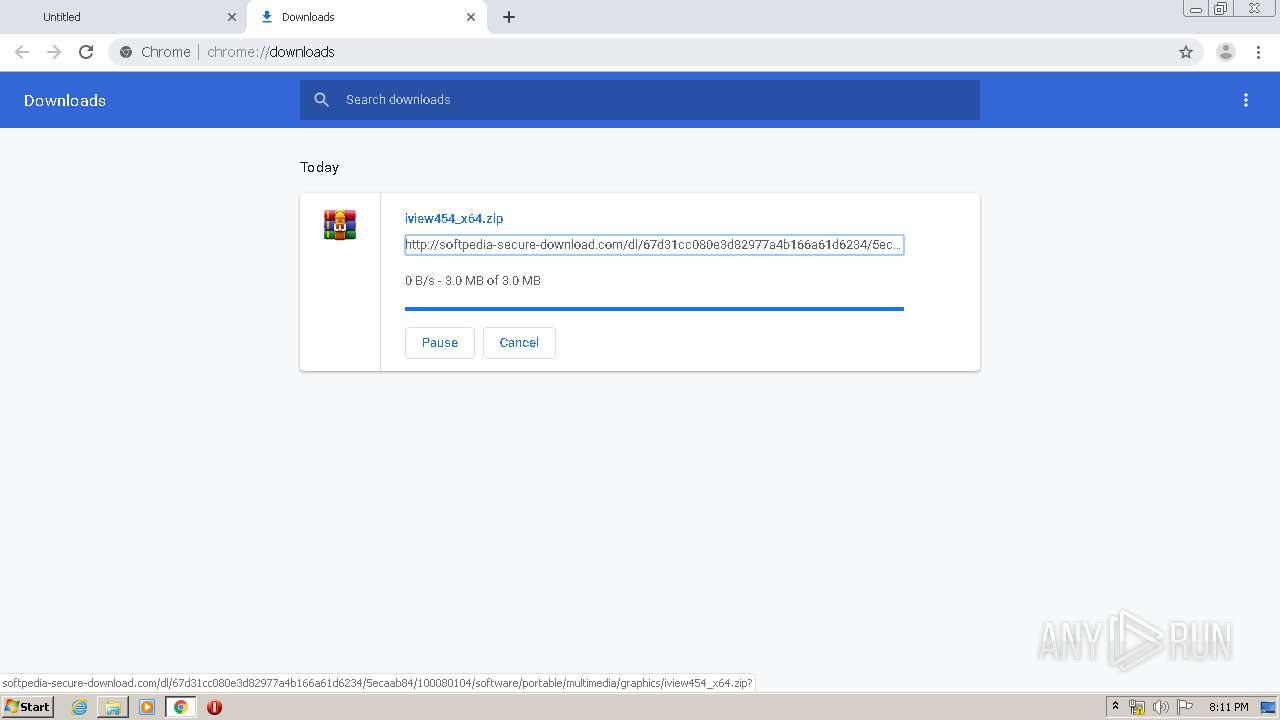
Task: Click the Downloads page title
Action: (65, 100)
